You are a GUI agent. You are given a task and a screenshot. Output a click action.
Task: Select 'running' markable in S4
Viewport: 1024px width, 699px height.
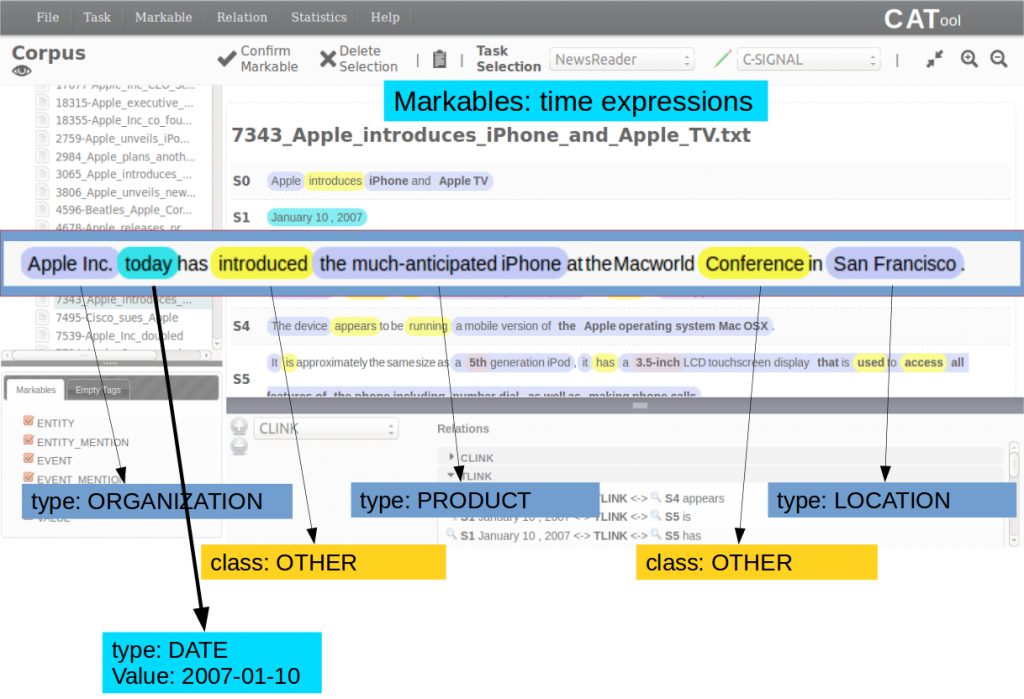pyautogui.click(x=428, y=326)
